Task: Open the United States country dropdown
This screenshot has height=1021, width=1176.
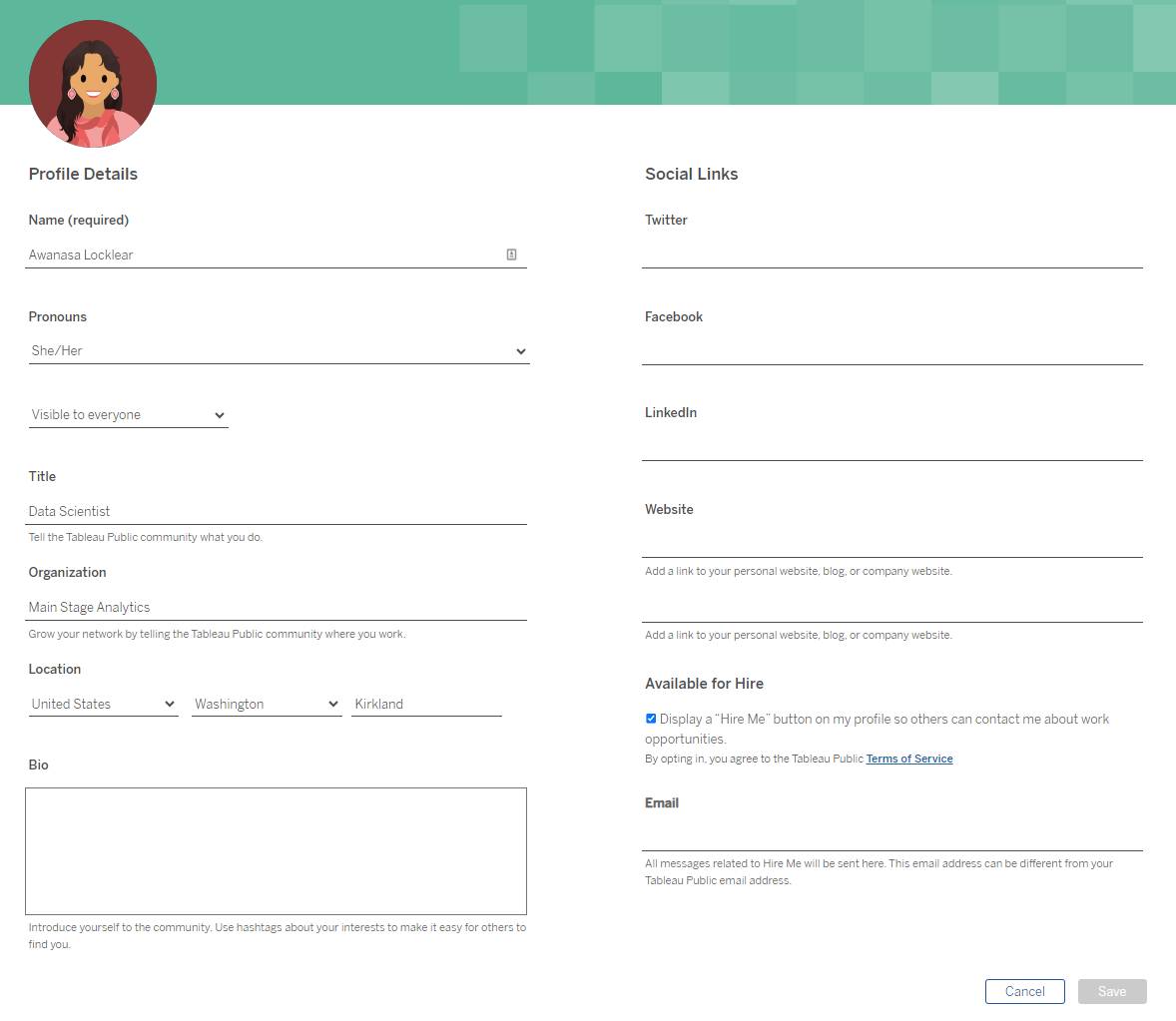Action: coord(103,703)
